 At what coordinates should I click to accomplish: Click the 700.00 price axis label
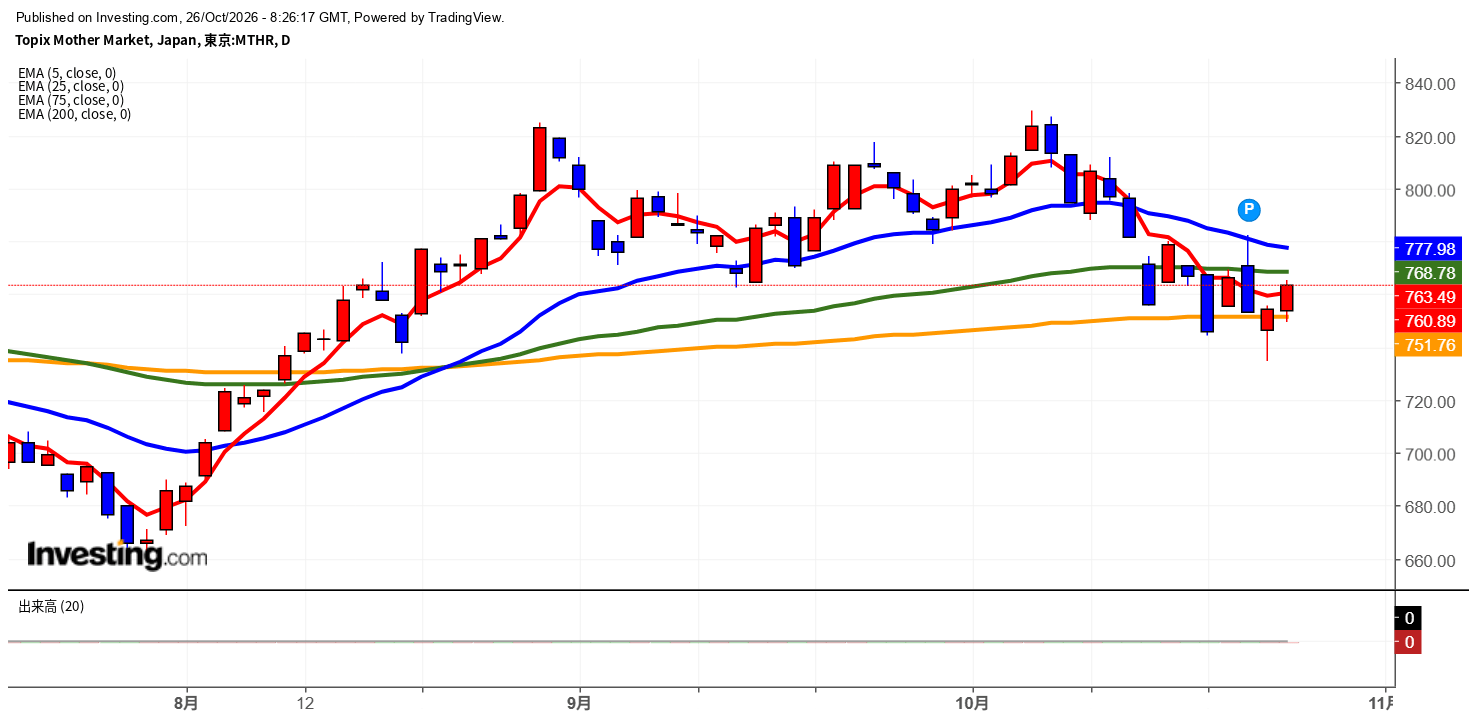coord(1429,454)
